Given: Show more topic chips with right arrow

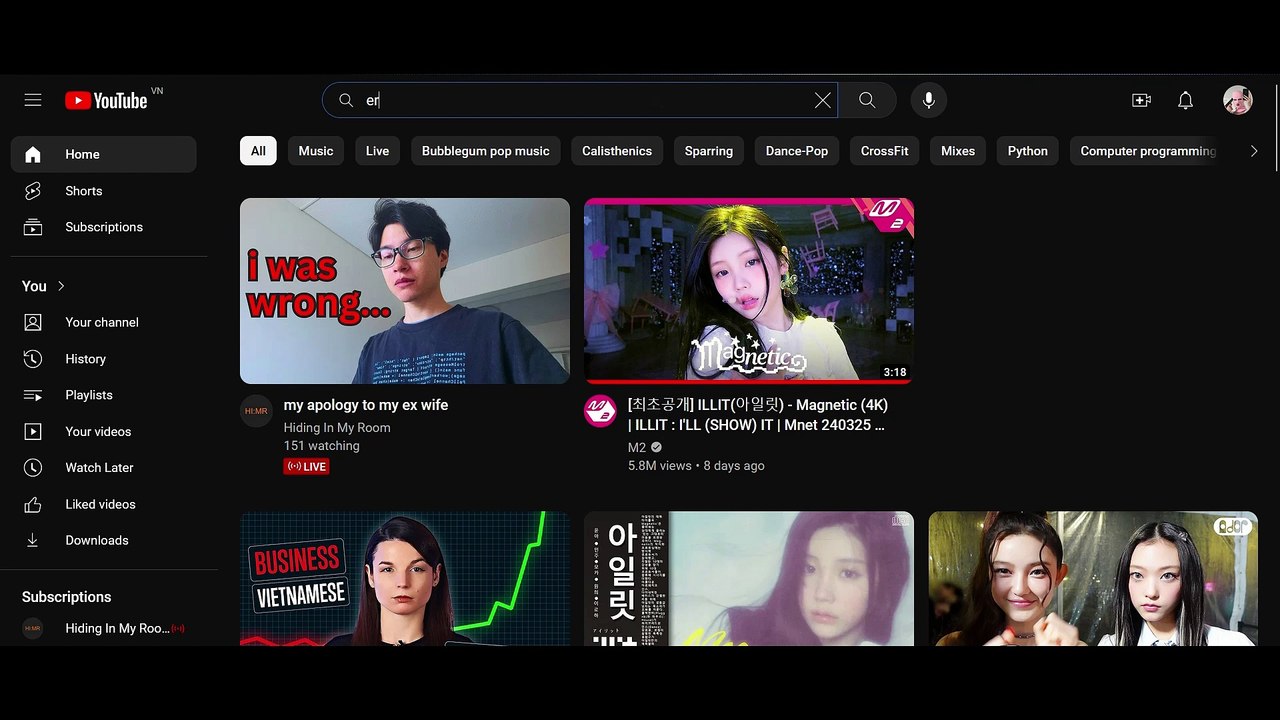Looking at the screenshot, I should (x=1254, y=151).
